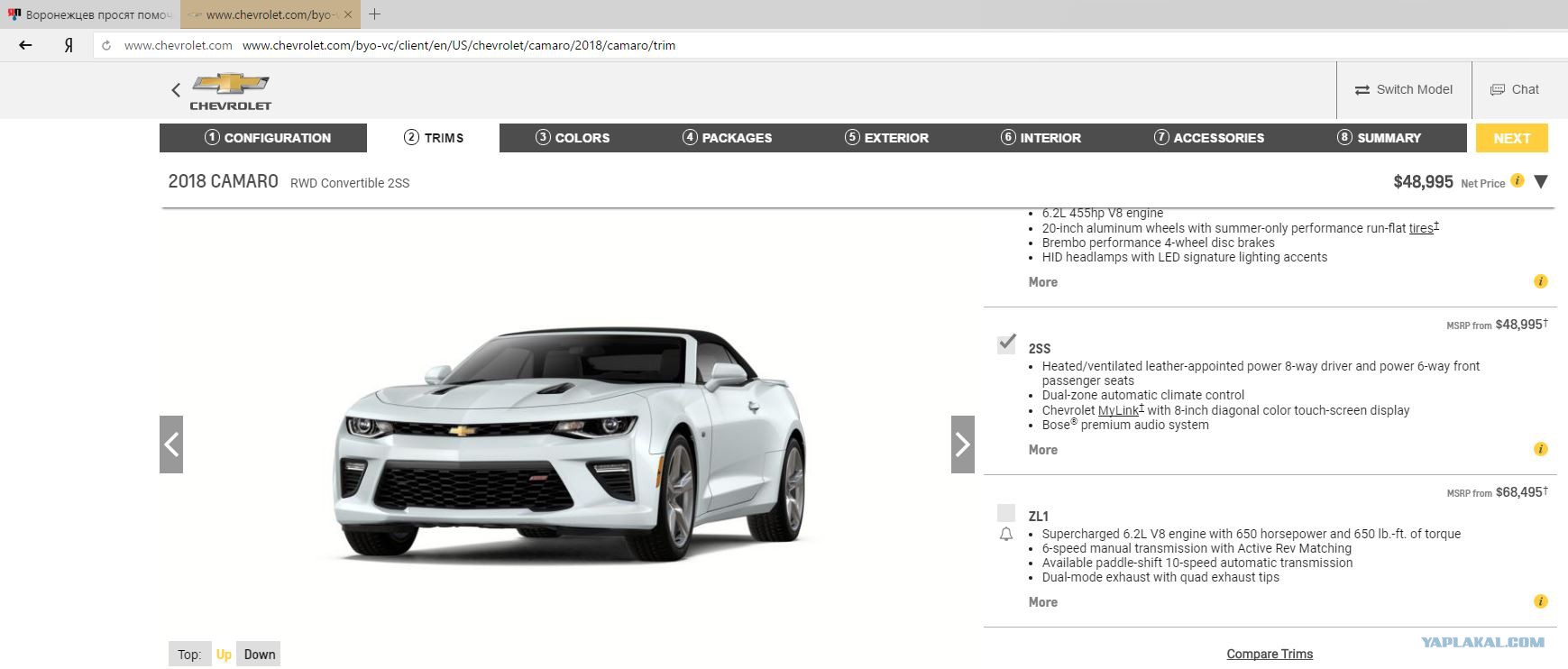Switch to the 'Воронежцев просят помоч' browser tab
Screen dimensions: 1568x669
(x=90, y=14)
